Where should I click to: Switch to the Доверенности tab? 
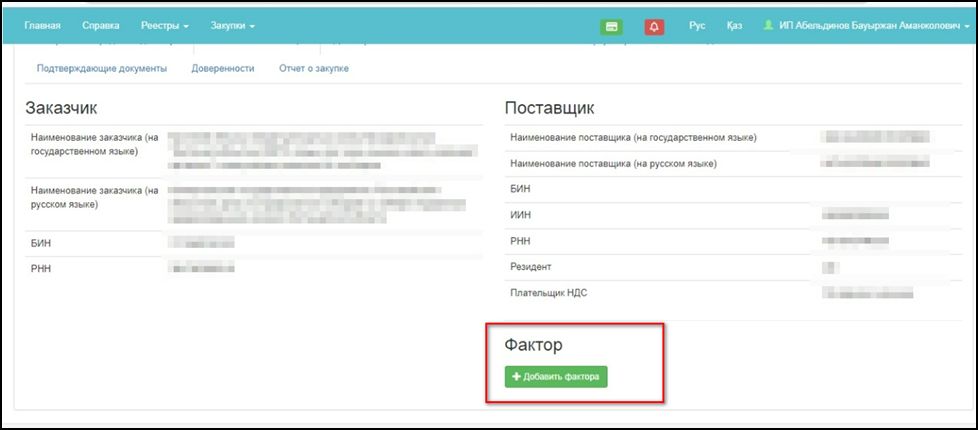click(x=223, y=69)
